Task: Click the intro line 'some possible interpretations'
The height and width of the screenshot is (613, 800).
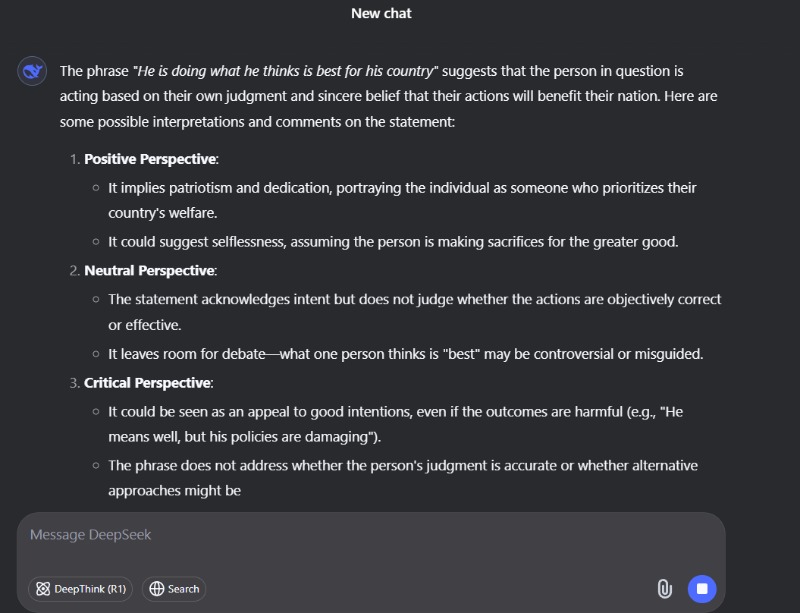Action: point(257,122)
